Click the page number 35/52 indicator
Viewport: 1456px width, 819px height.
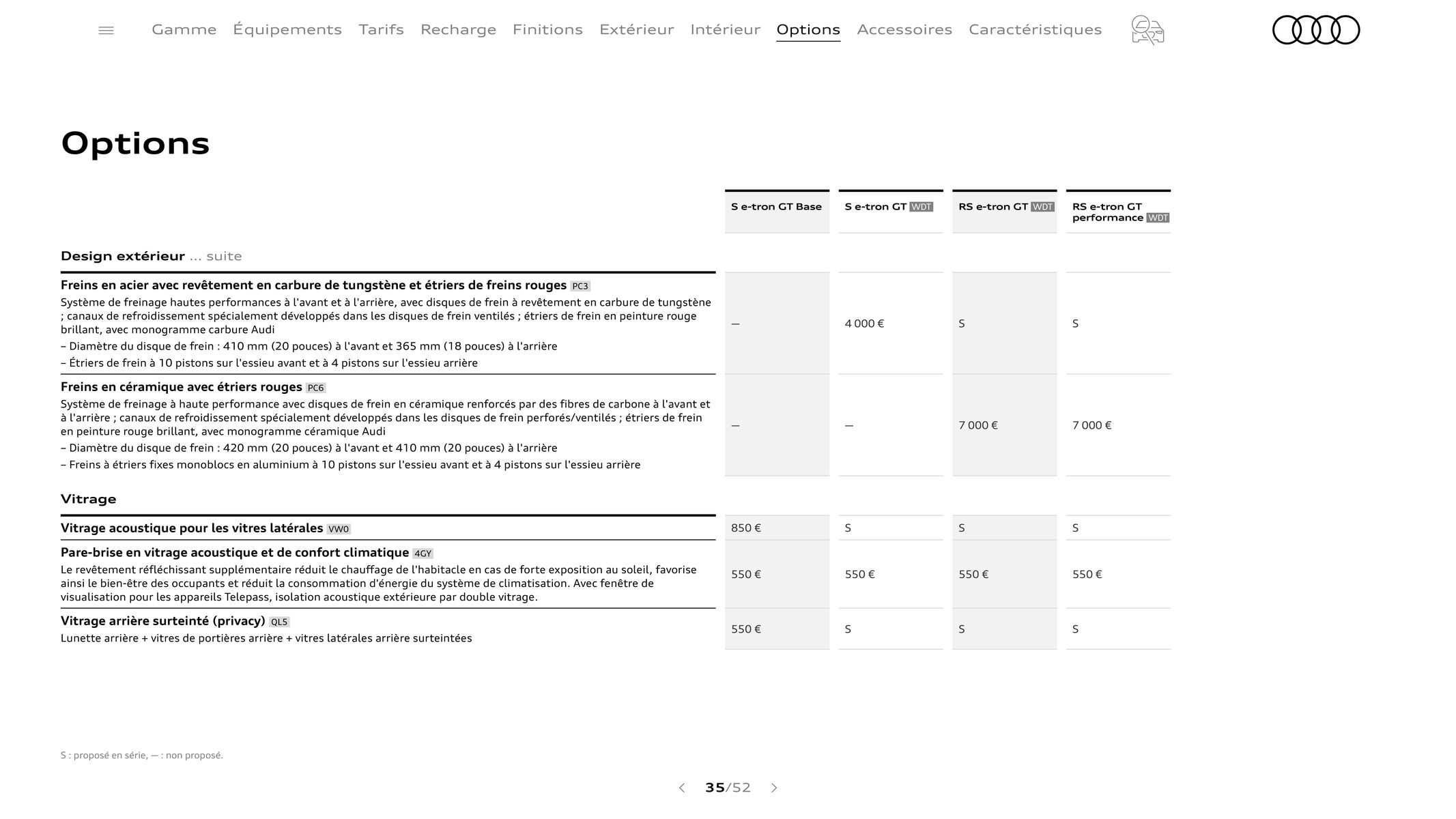pos(728,788)
